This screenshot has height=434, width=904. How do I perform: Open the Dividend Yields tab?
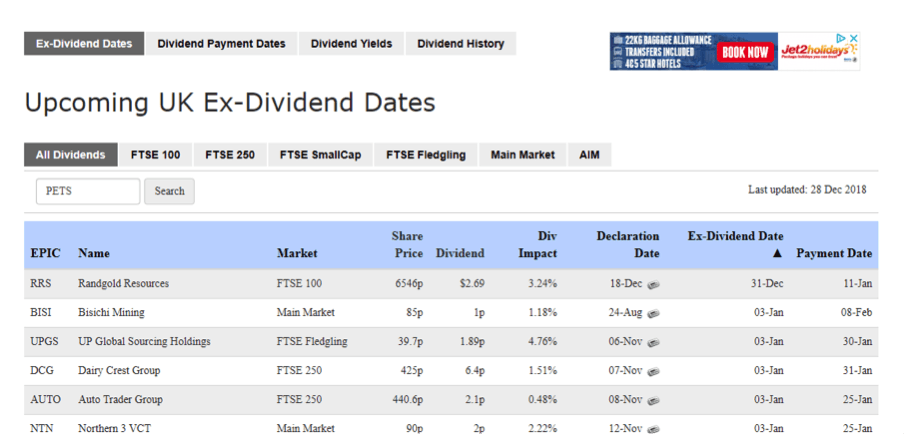pyautogui.click(x=351, y=44)
